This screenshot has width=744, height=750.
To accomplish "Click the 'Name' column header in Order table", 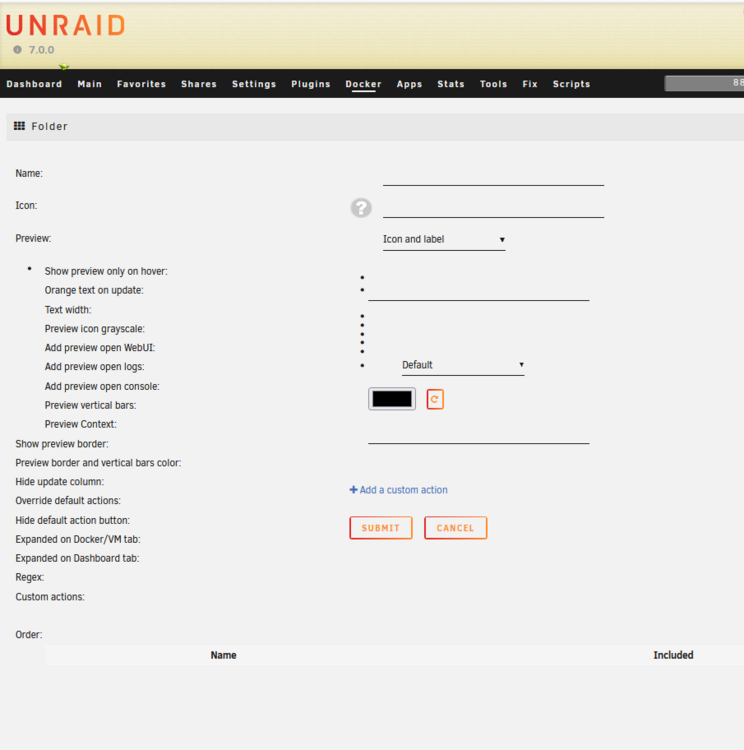I will pos(223,655).
